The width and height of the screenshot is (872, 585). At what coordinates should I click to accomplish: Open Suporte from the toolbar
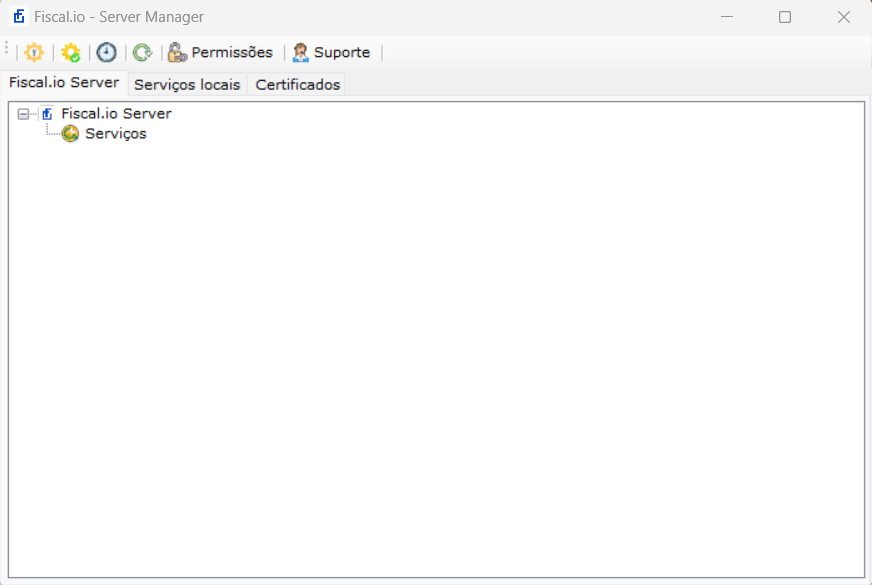pos(331,52)
